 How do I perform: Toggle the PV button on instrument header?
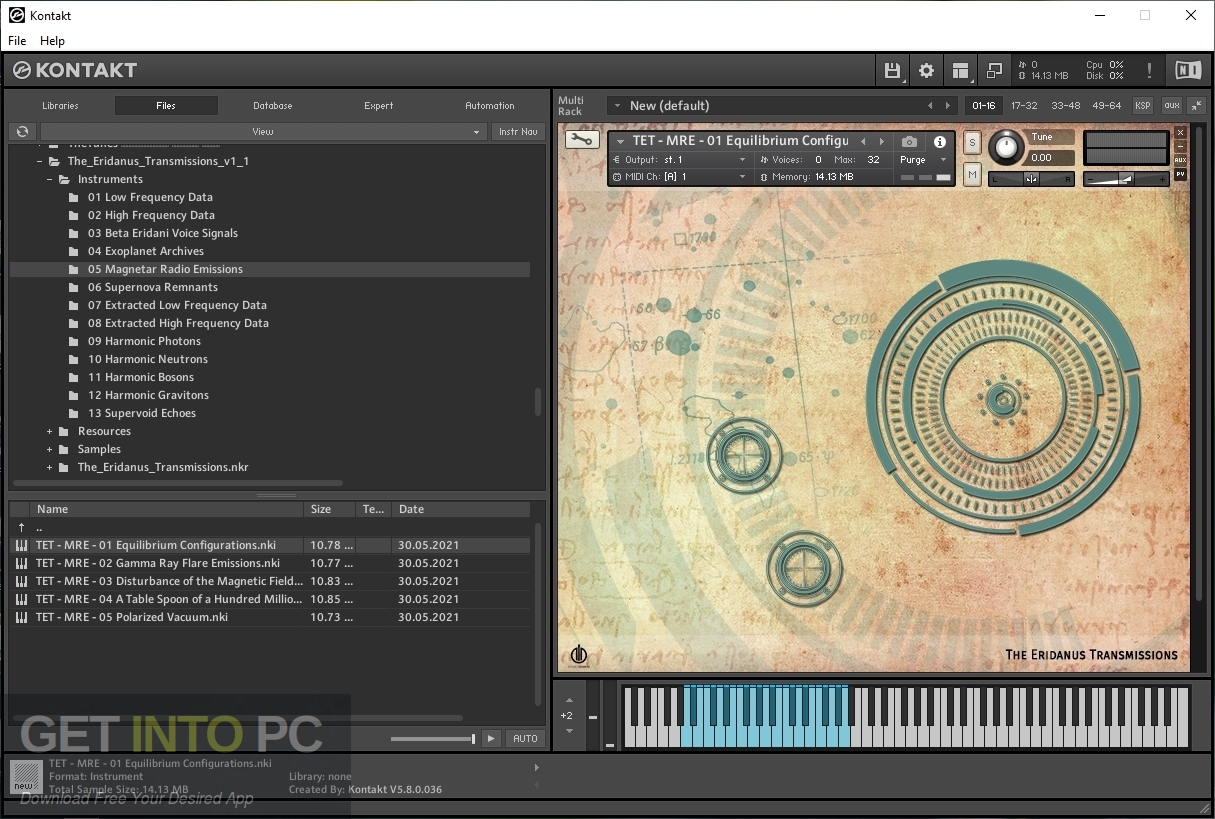(1180, 174)
